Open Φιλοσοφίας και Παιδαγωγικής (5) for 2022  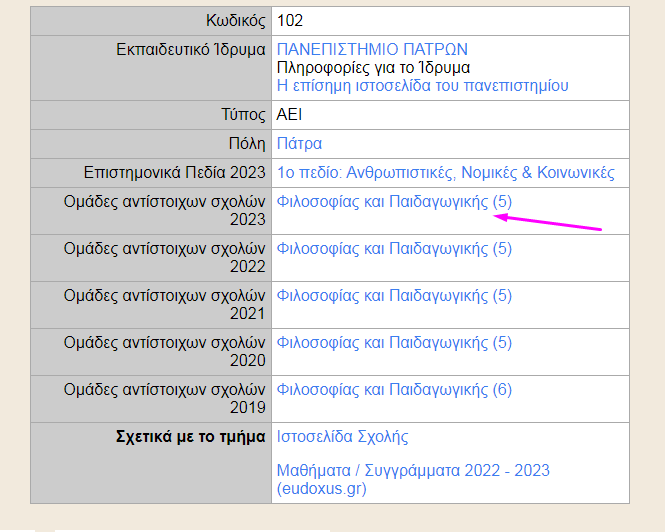point(393,248)
